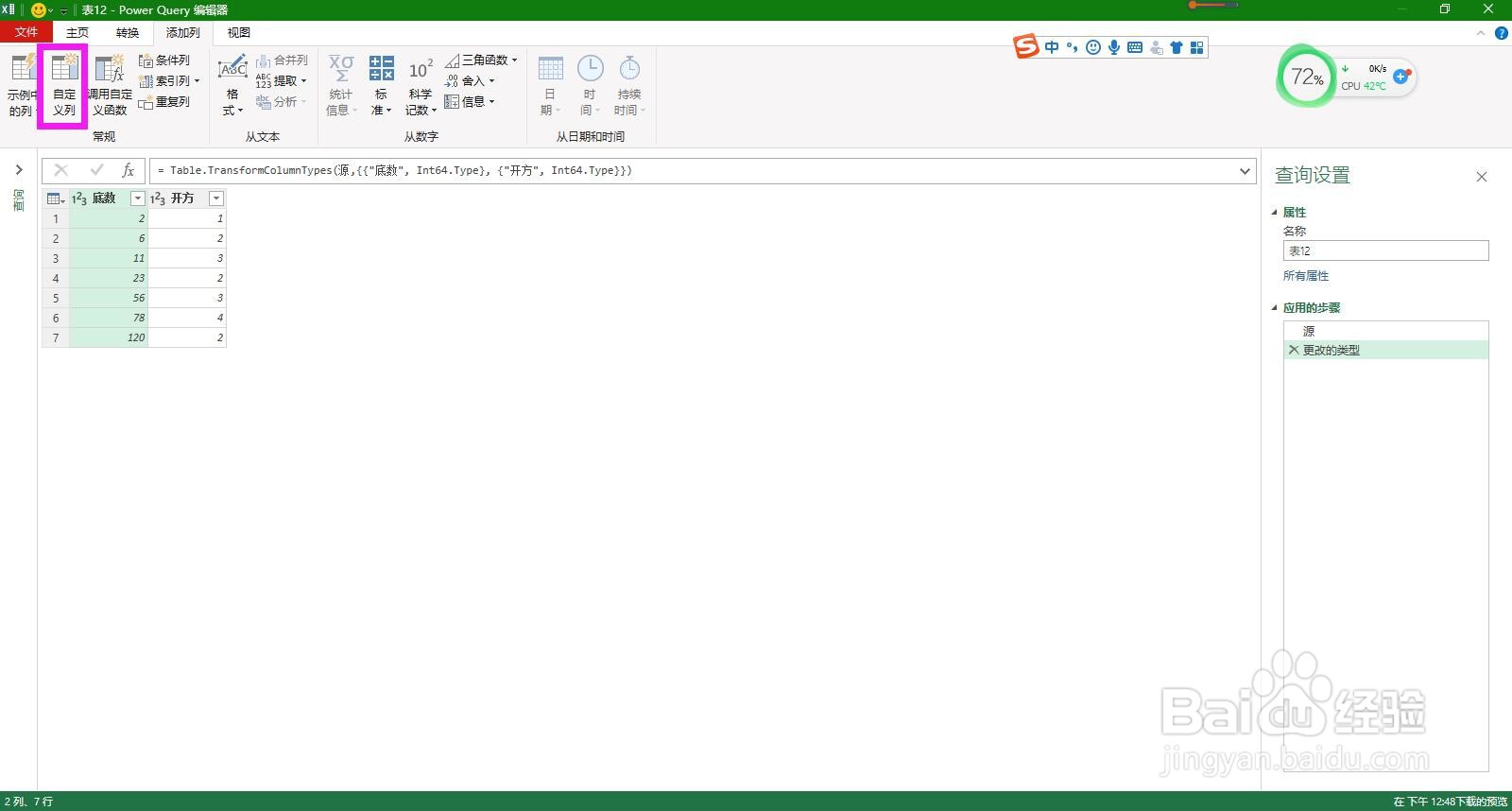Select the 源 applied step
Image resolution: width=1512 pixels, height=811 pixels.
point(1386,332)
